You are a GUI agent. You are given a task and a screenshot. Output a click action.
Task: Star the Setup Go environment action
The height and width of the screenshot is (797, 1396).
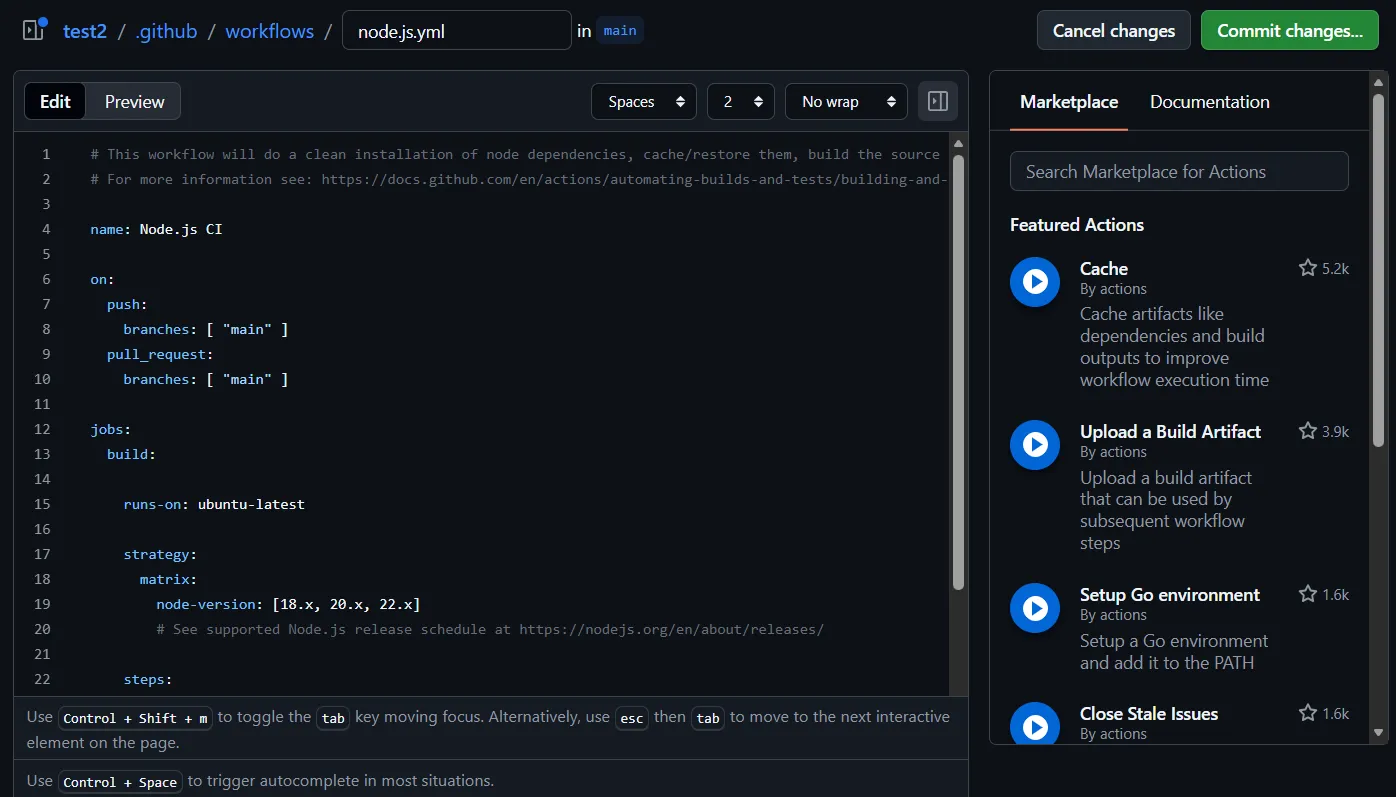click(1307, 594)
